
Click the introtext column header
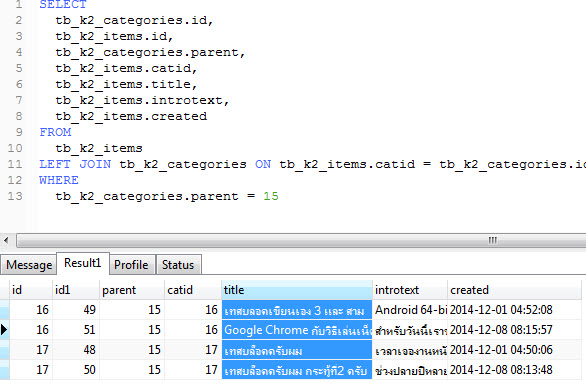click(x=410, y=290)
